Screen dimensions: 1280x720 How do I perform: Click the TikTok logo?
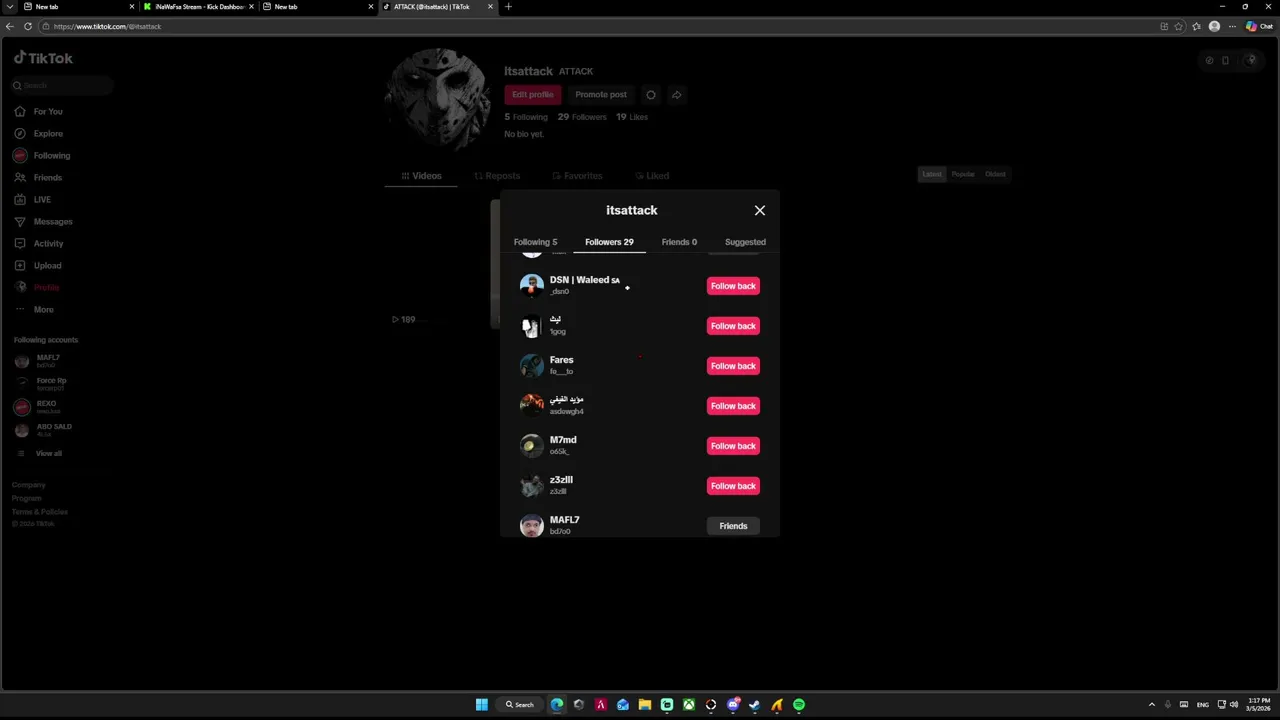point(43,58)
